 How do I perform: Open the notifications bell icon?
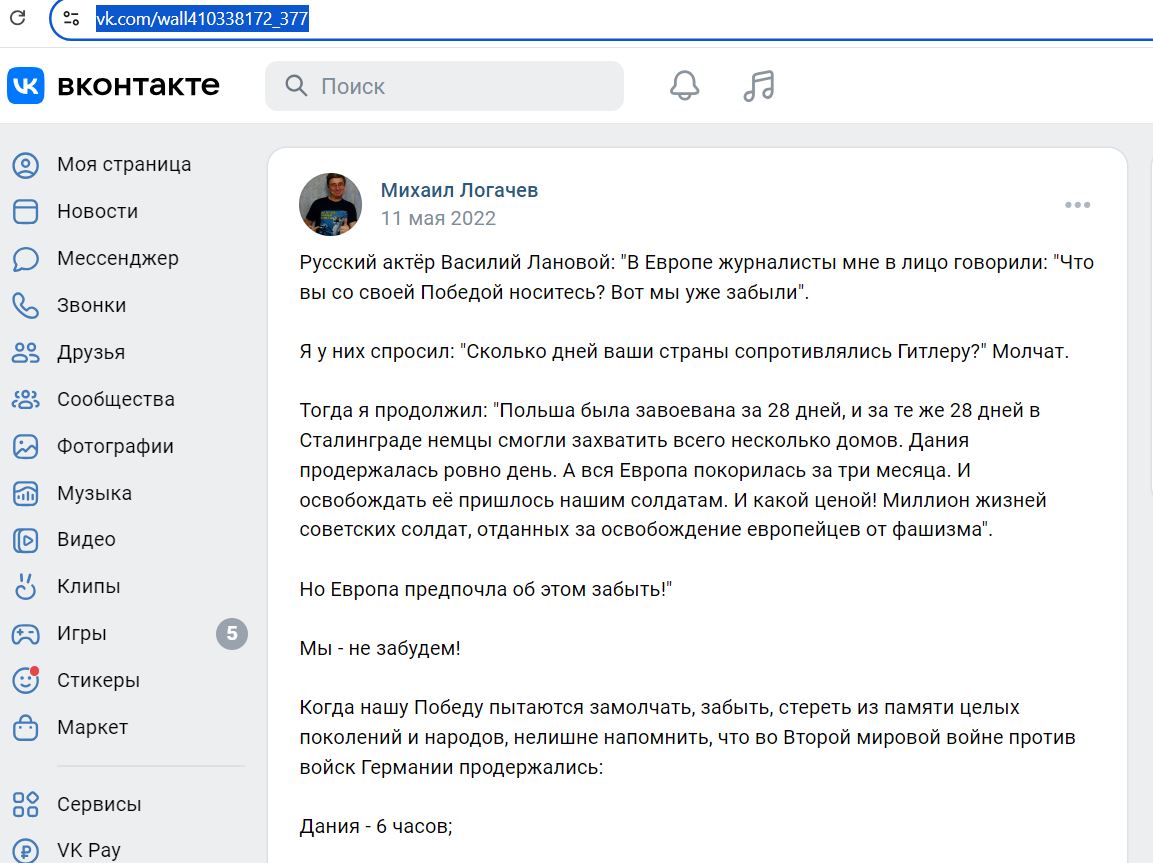pos(684,86)
